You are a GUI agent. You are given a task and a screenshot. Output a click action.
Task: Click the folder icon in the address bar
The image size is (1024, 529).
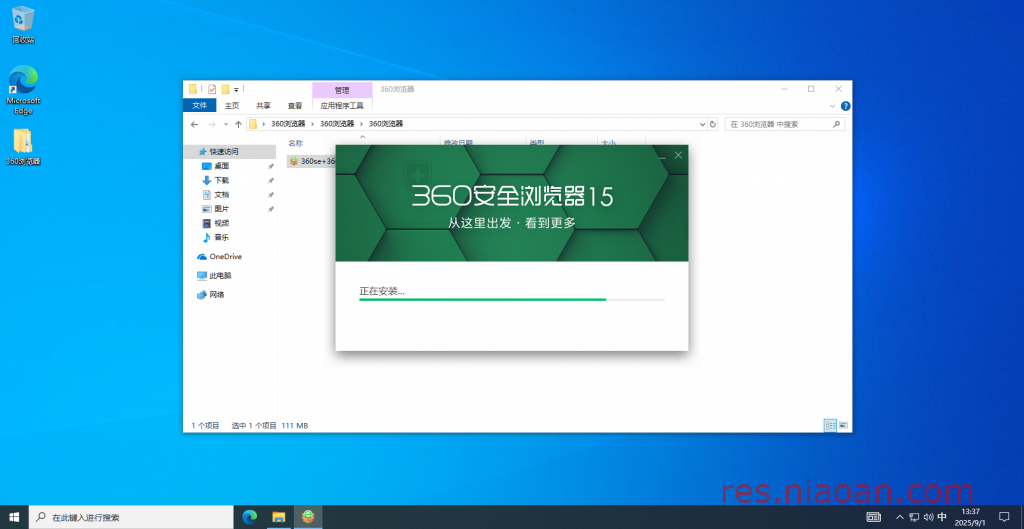point(253,124)
